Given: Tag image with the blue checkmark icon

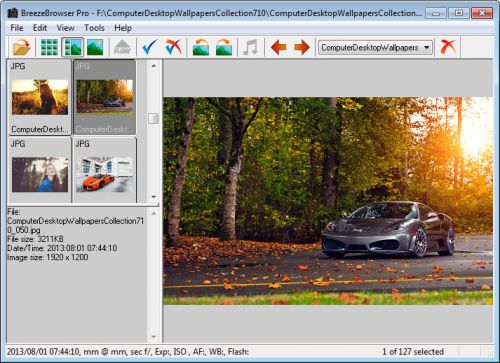Looking at the screenshot, I should (150, 47).
